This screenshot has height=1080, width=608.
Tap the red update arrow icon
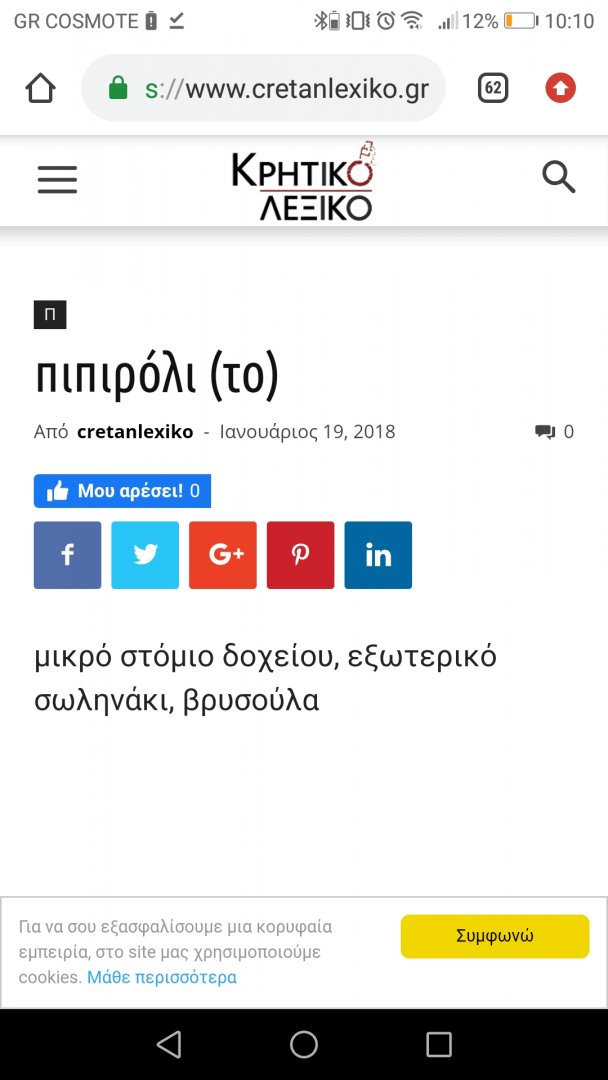tap(560, 88)
